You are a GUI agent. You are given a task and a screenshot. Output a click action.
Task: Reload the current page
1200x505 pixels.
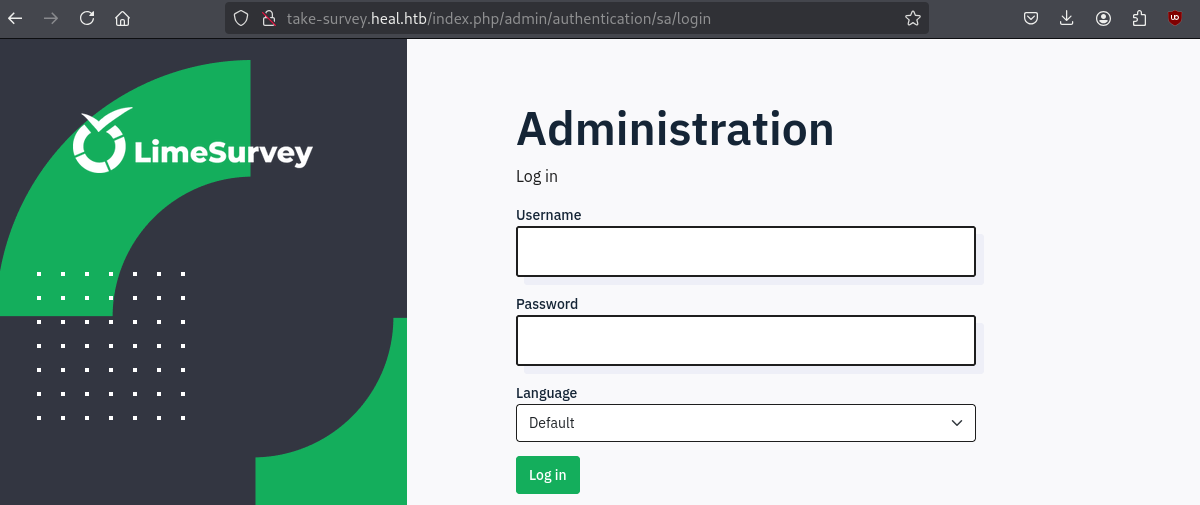pyautogui.click(x=87, y=18)
